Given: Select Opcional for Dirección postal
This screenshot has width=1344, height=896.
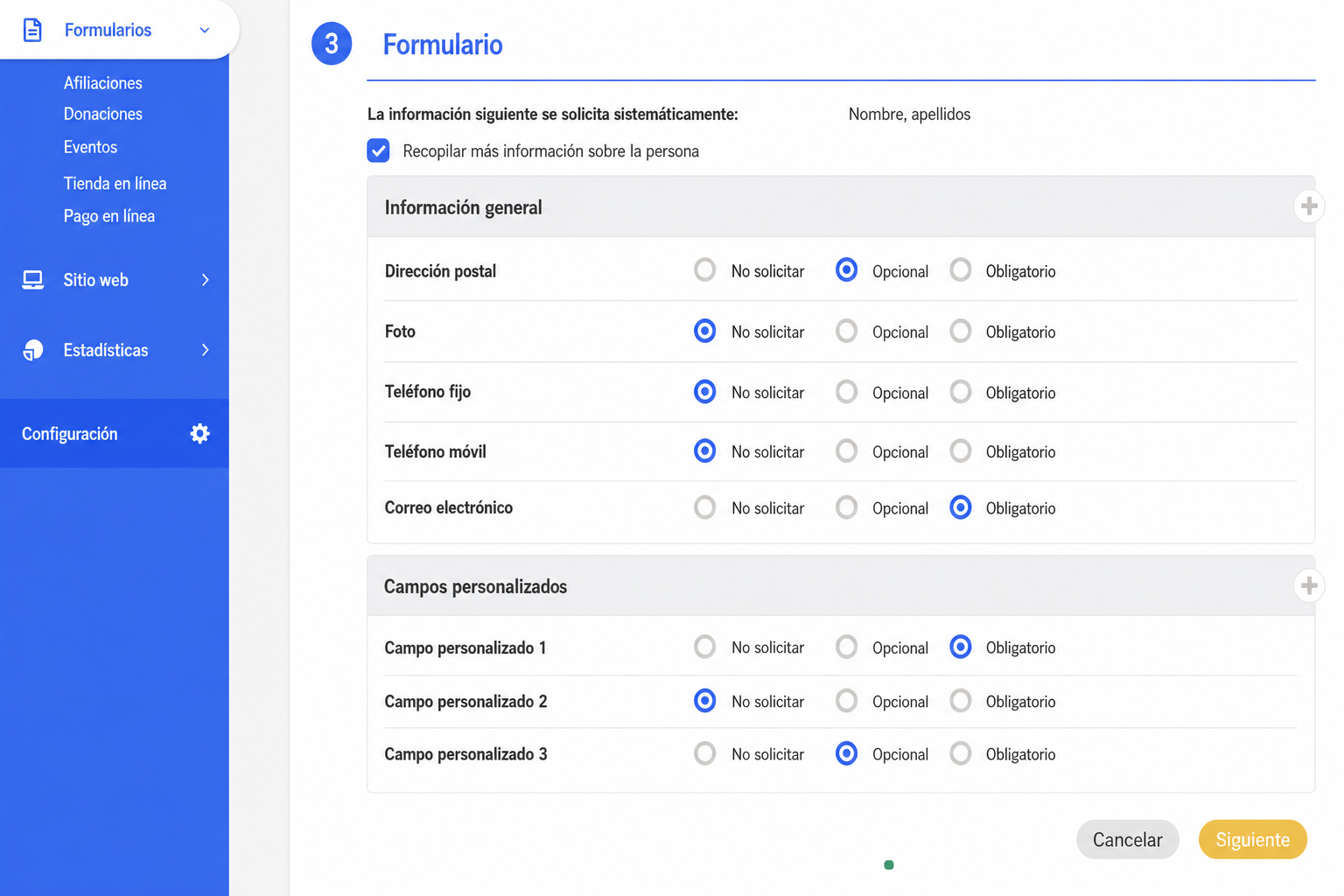Looking at the screenshot, I should point(846,270).
